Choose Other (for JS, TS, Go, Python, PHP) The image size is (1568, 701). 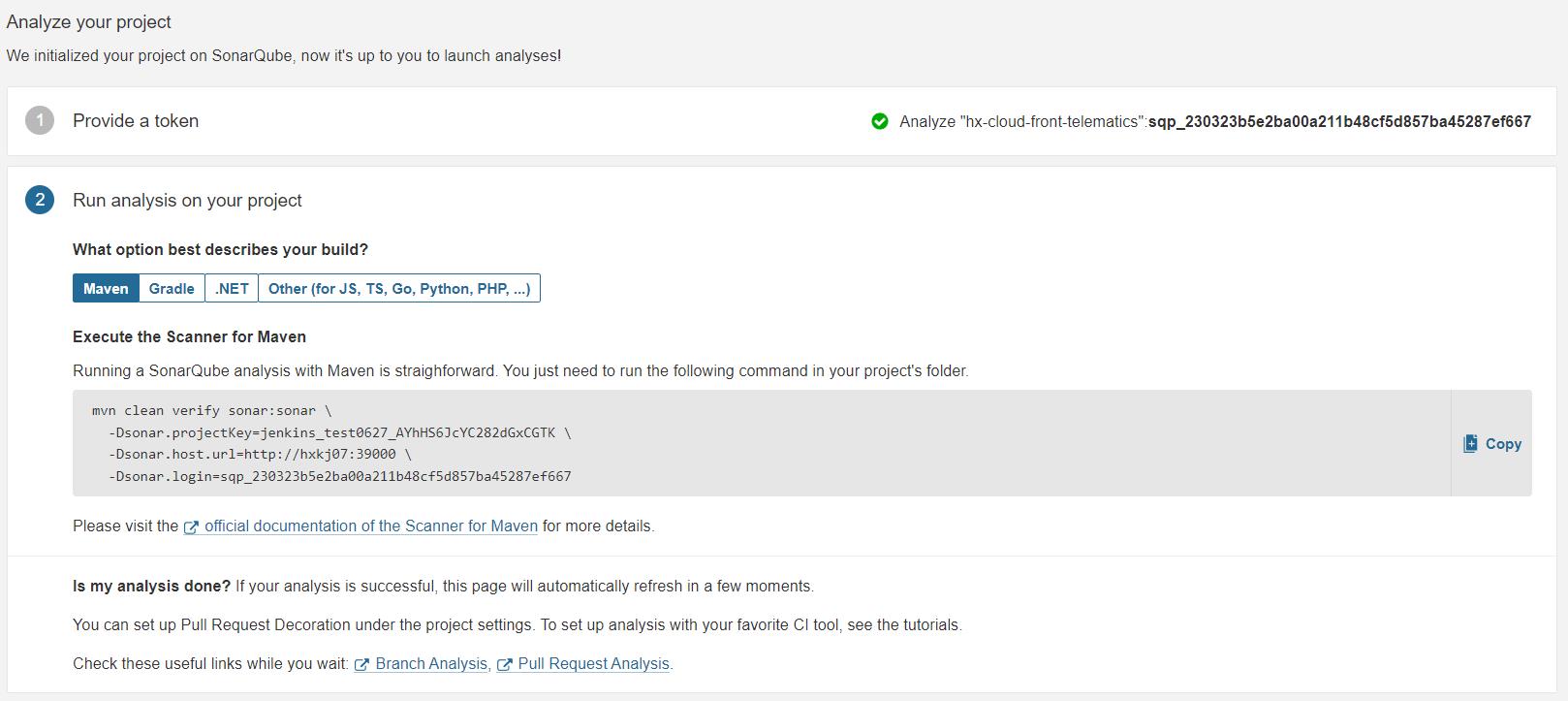point(399,289)
